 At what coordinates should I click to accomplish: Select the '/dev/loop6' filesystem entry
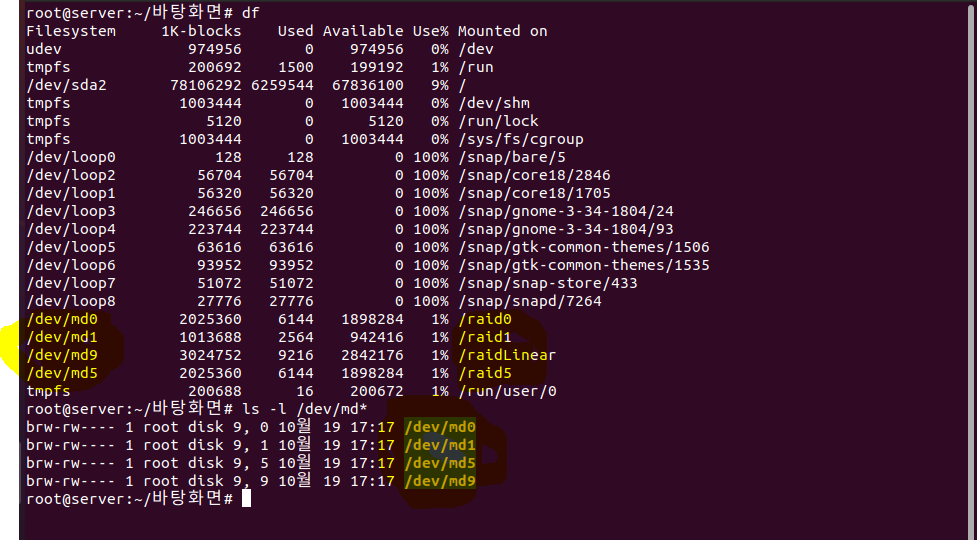(71, 265)
